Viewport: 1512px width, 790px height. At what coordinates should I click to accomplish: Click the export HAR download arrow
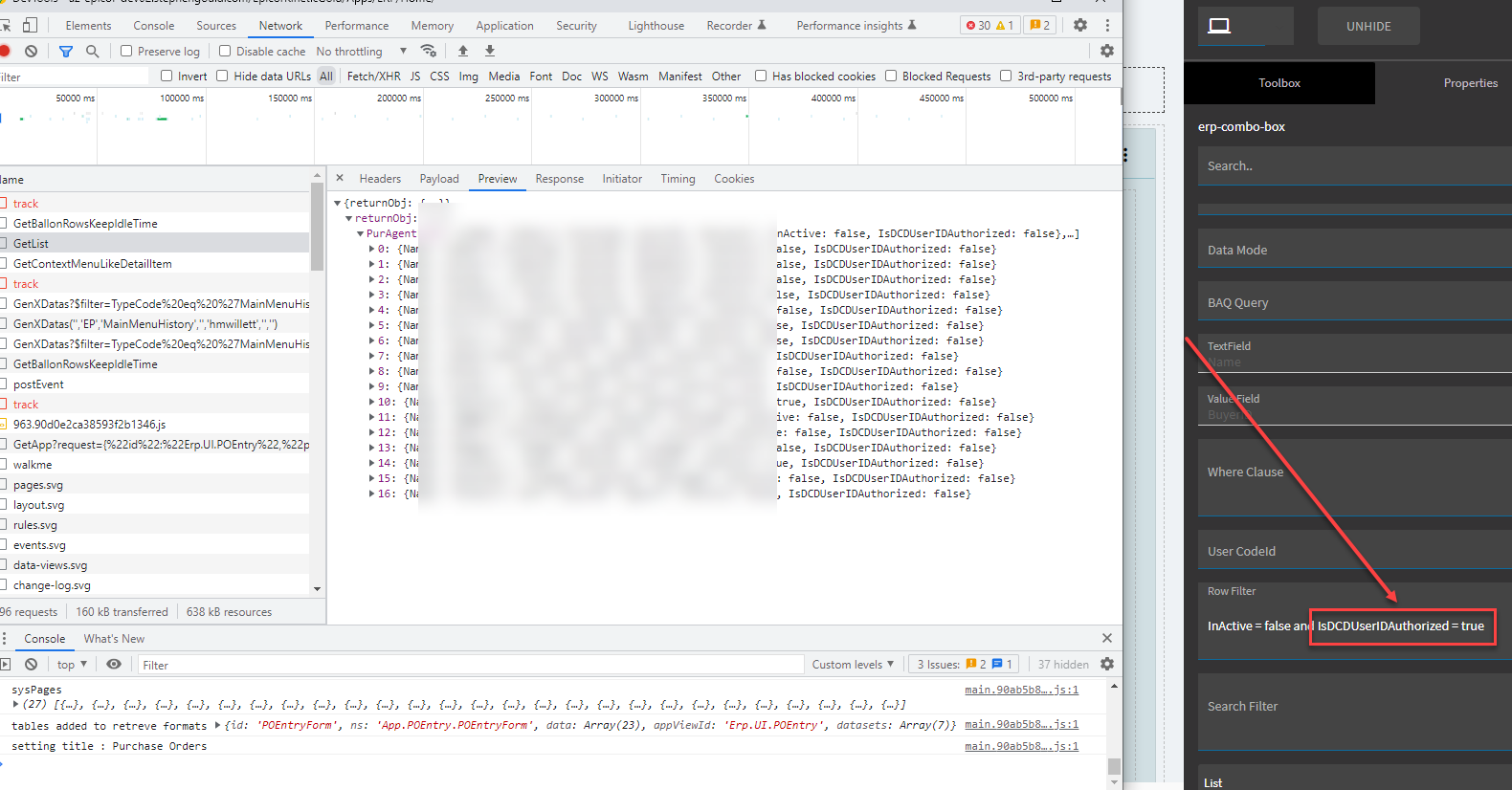point(490,51)
